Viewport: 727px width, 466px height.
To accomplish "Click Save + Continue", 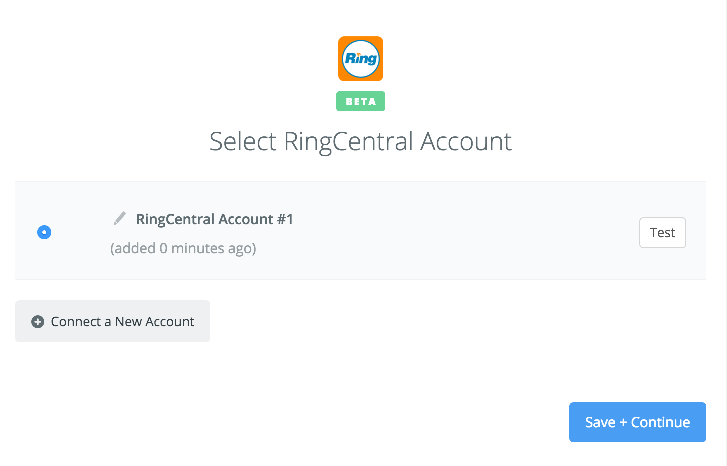I will [637, 422].
